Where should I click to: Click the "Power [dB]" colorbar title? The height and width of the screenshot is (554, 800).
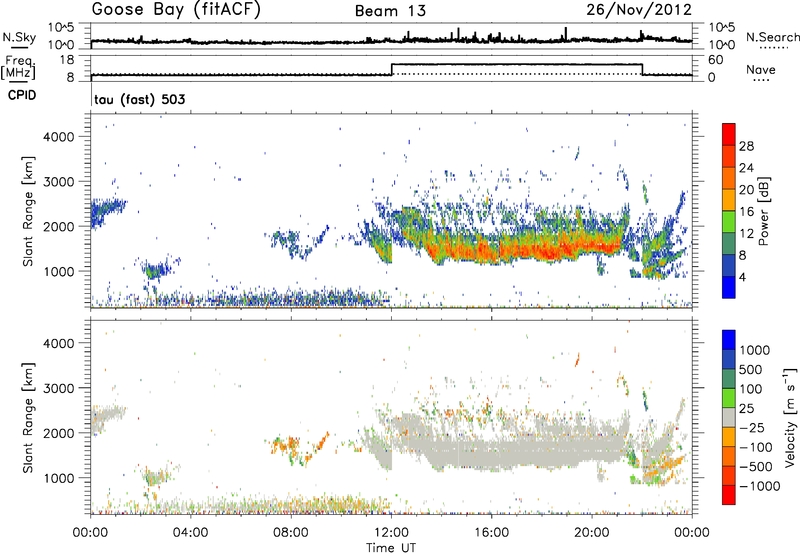click(x=763, y=211)
